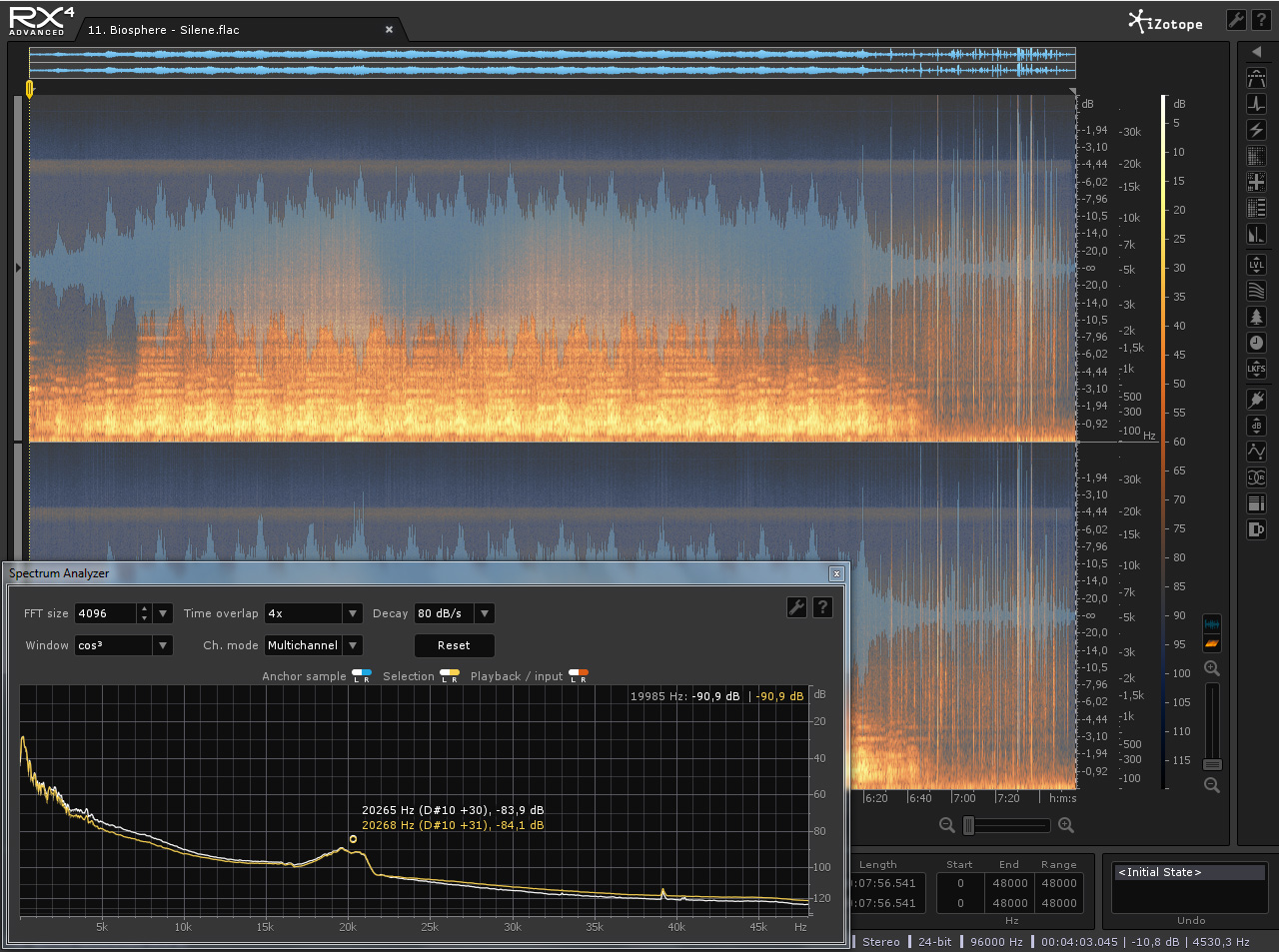This screenshot has height=952, width=1279.
Task: Open the Time & Pitch clock icon
Action: click(x=1256, y=343)
